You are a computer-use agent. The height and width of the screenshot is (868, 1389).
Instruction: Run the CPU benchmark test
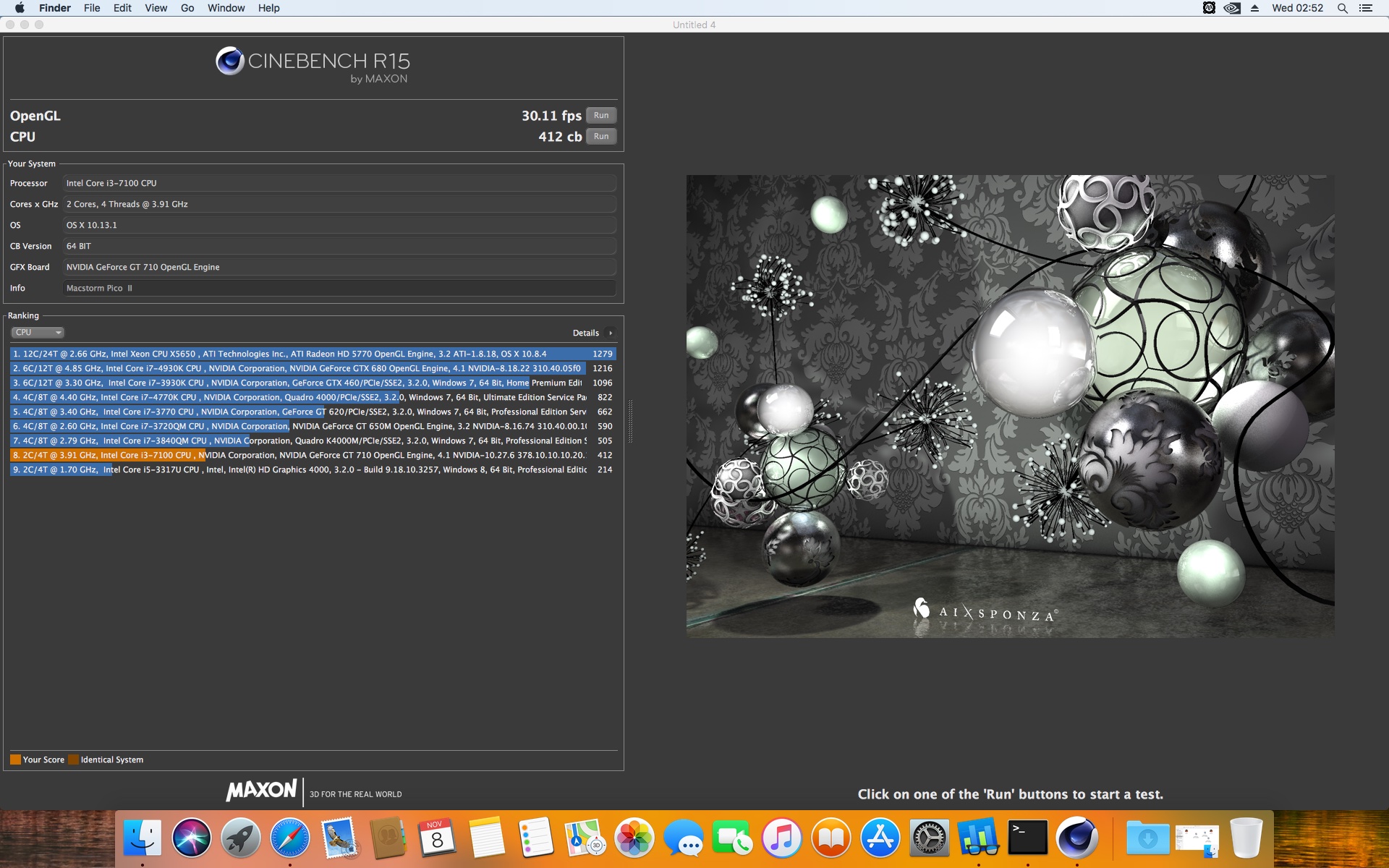point(601,137)
